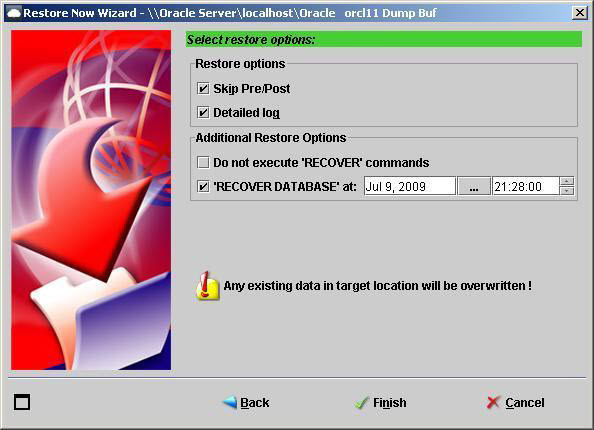594x430 pixels.
Task: Click the recovery date field Jul 9, 2009
Action: (410, 186)
